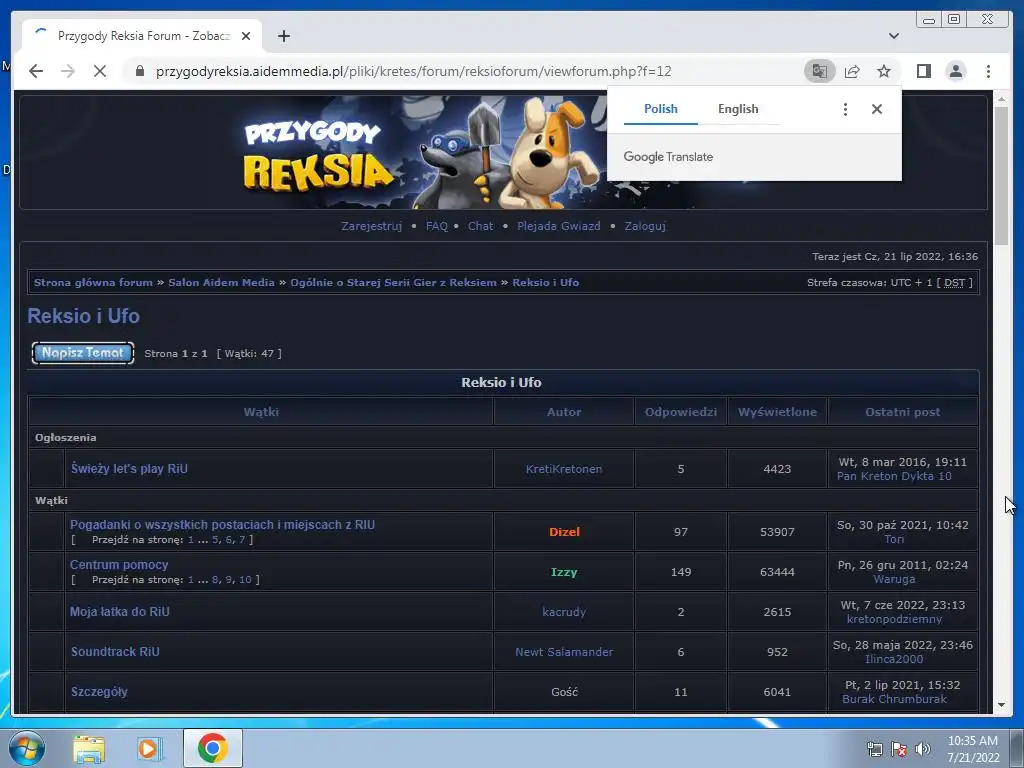
Task: Open the Action Center flag tray icon
Action: tap(899, 749)
